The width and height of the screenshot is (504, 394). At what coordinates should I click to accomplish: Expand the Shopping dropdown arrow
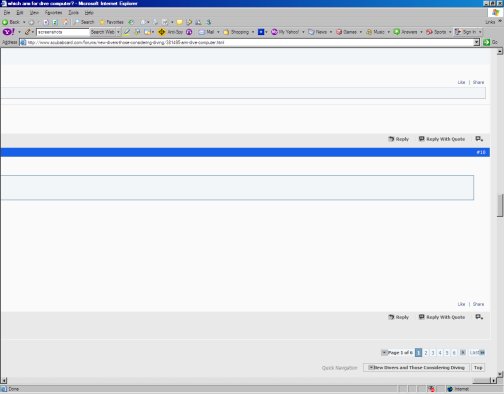coord(253,32)
